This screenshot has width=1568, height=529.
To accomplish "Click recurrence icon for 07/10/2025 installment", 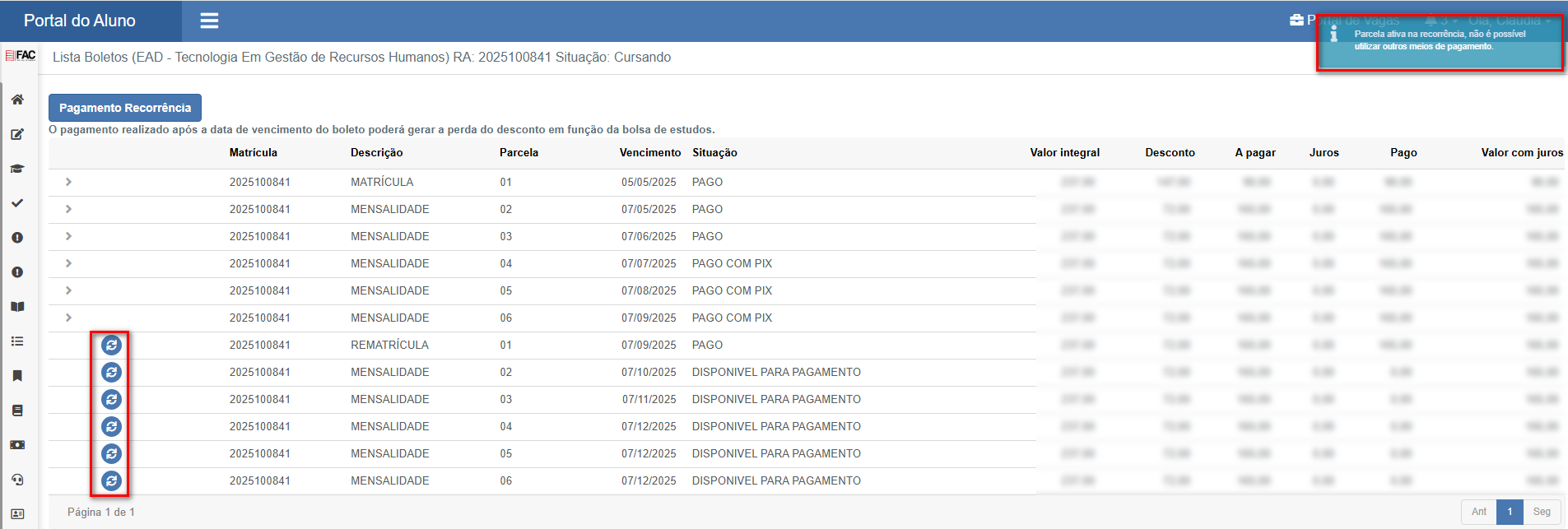I will point(111,373).
